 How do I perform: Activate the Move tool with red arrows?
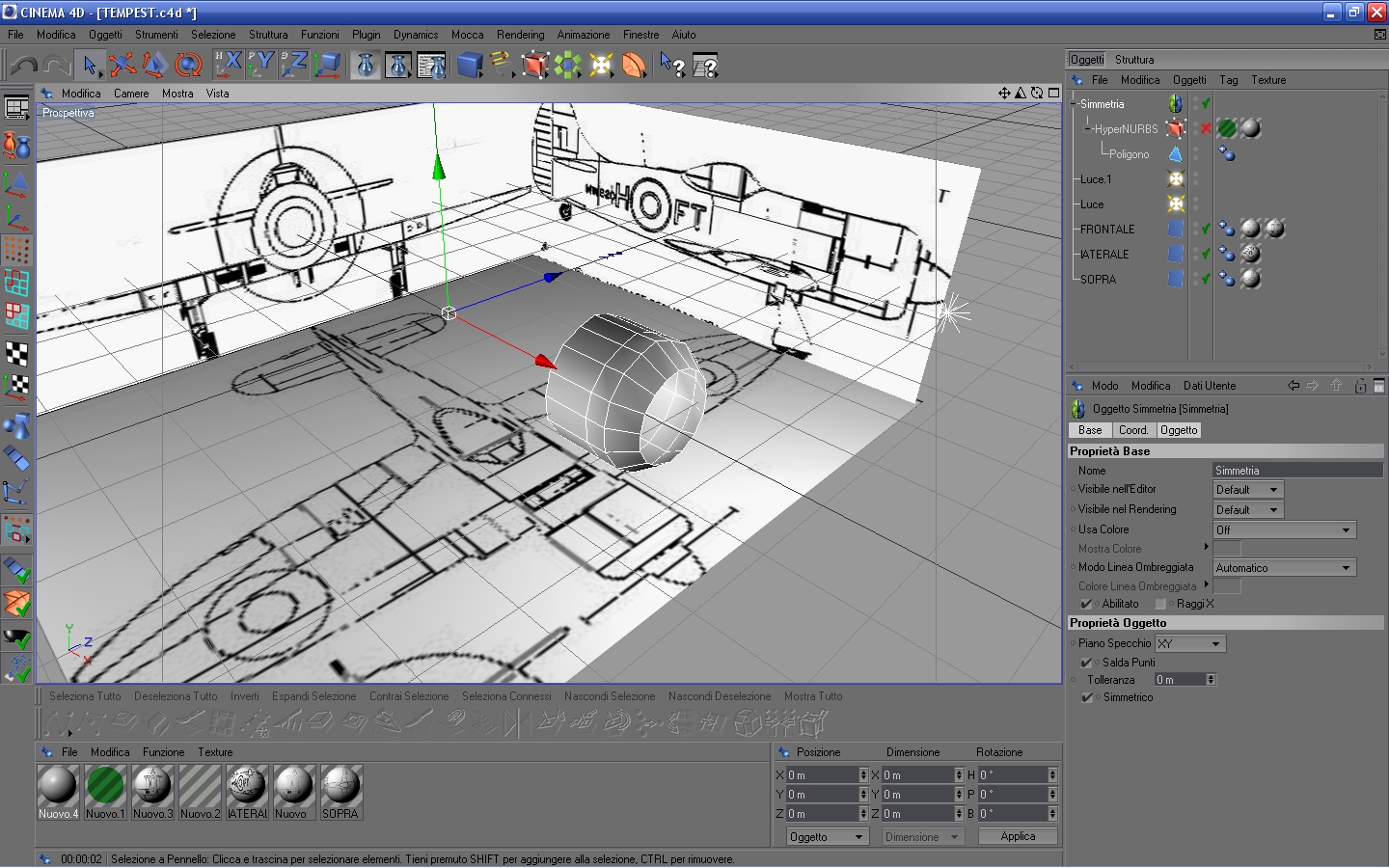[122, 65]
